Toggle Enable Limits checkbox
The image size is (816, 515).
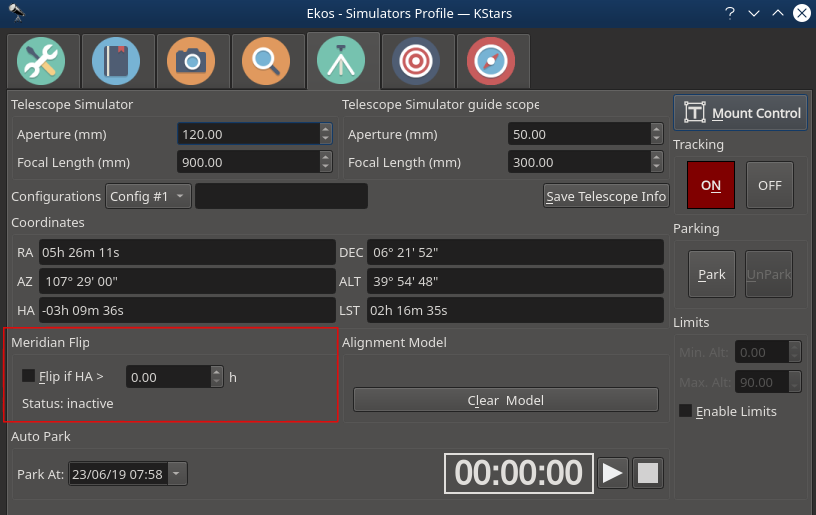pyautogui.click(x=685, y=411)
